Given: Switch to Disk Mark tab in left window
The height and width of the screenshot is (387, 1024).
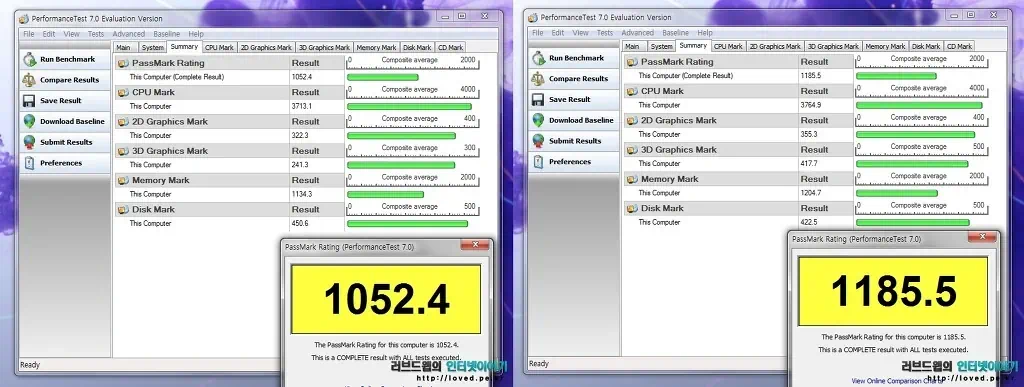Looking at the screenshot, I should [417, 48].
